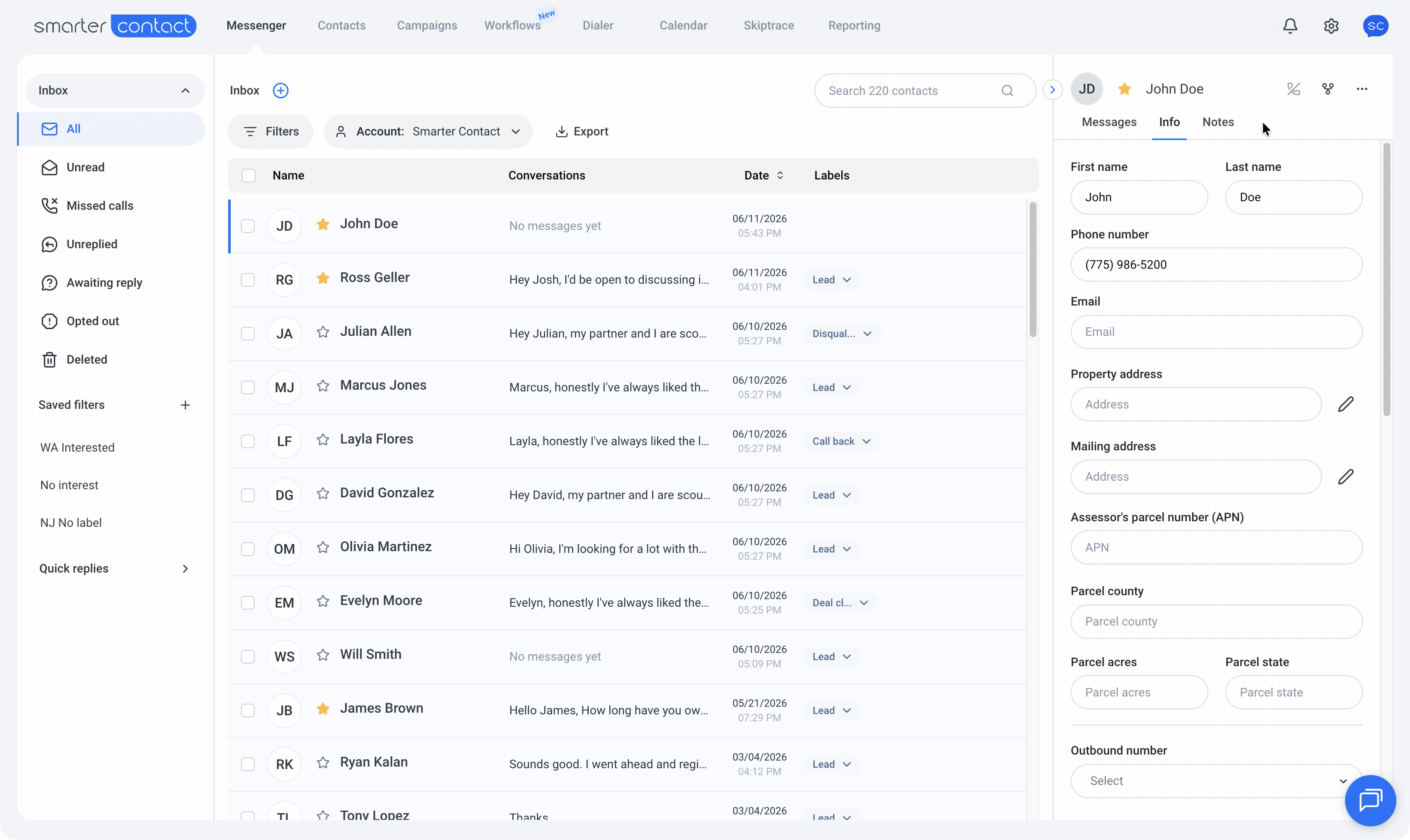Open settings gear in top bar
The height and width of the screenshot is (840, 1410).
tap(1331, 26)
